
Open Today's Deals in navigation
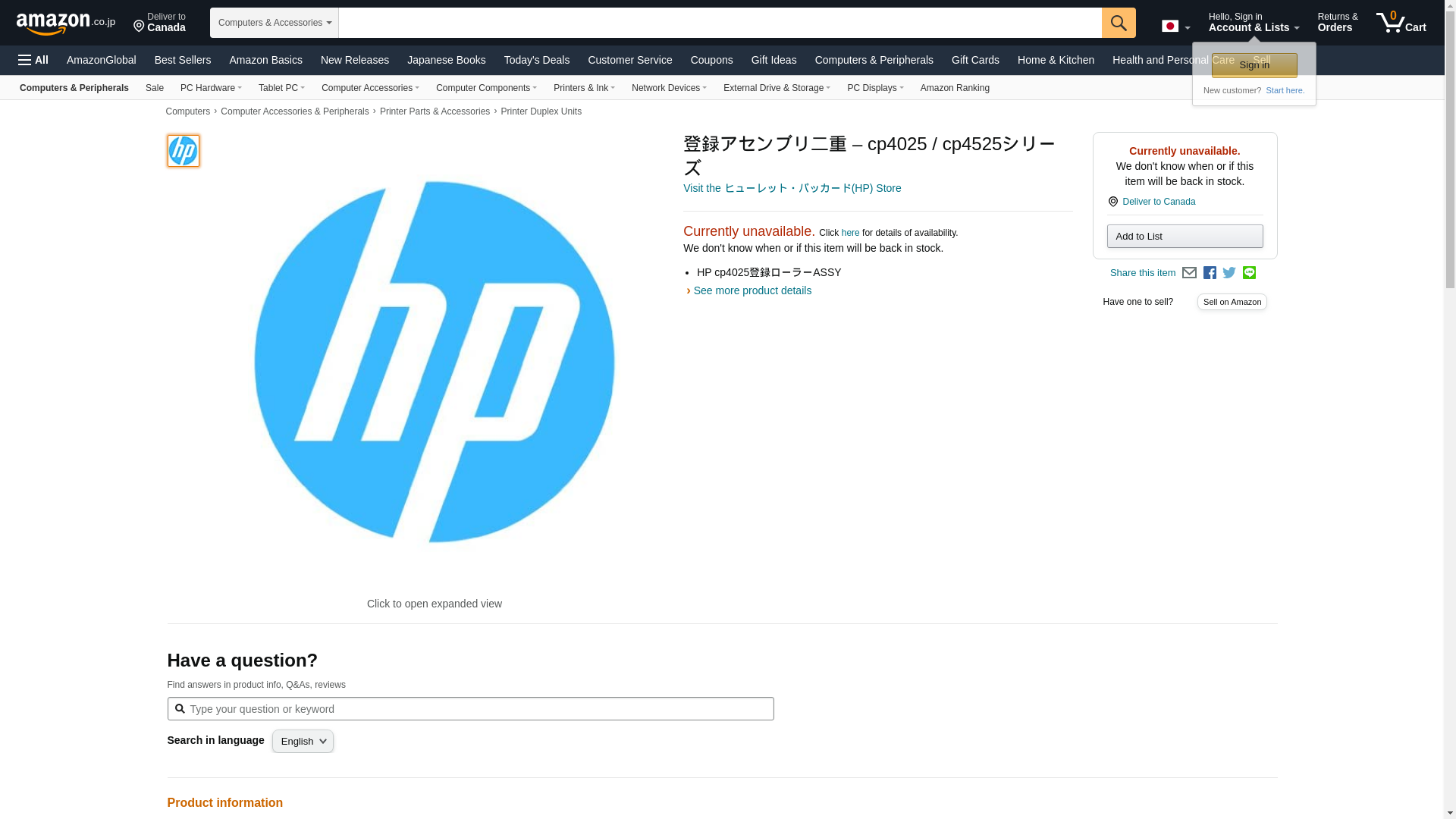pos(536,60)
